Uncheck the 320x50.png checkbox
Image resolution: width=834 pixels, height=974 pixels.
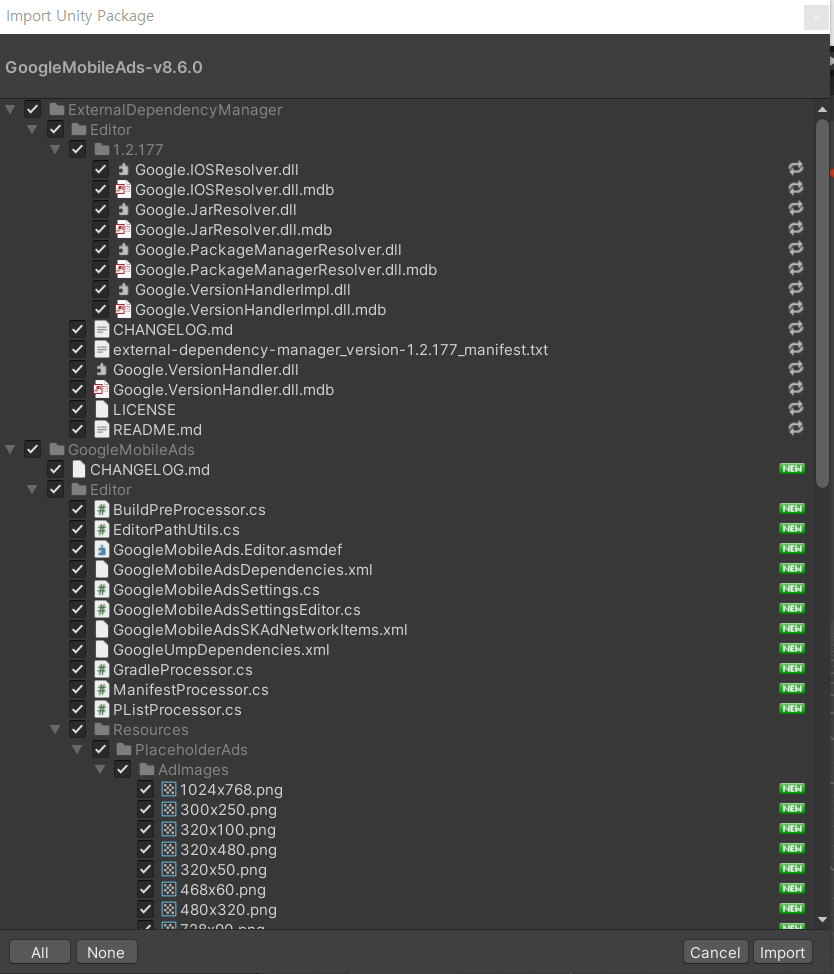pyautogui.click(x=145, y=870)
